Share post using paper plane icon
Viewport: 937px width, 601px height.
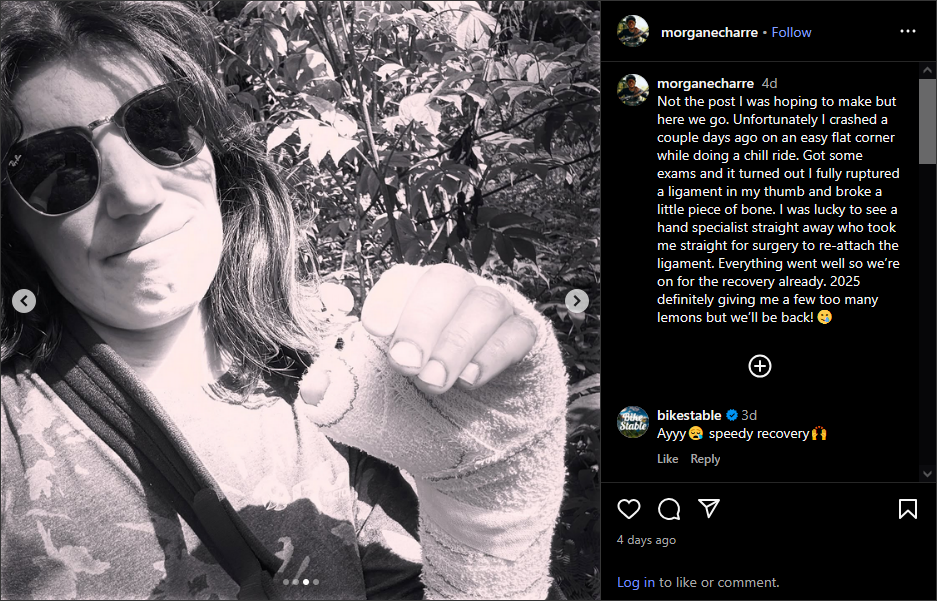point(709,508)
